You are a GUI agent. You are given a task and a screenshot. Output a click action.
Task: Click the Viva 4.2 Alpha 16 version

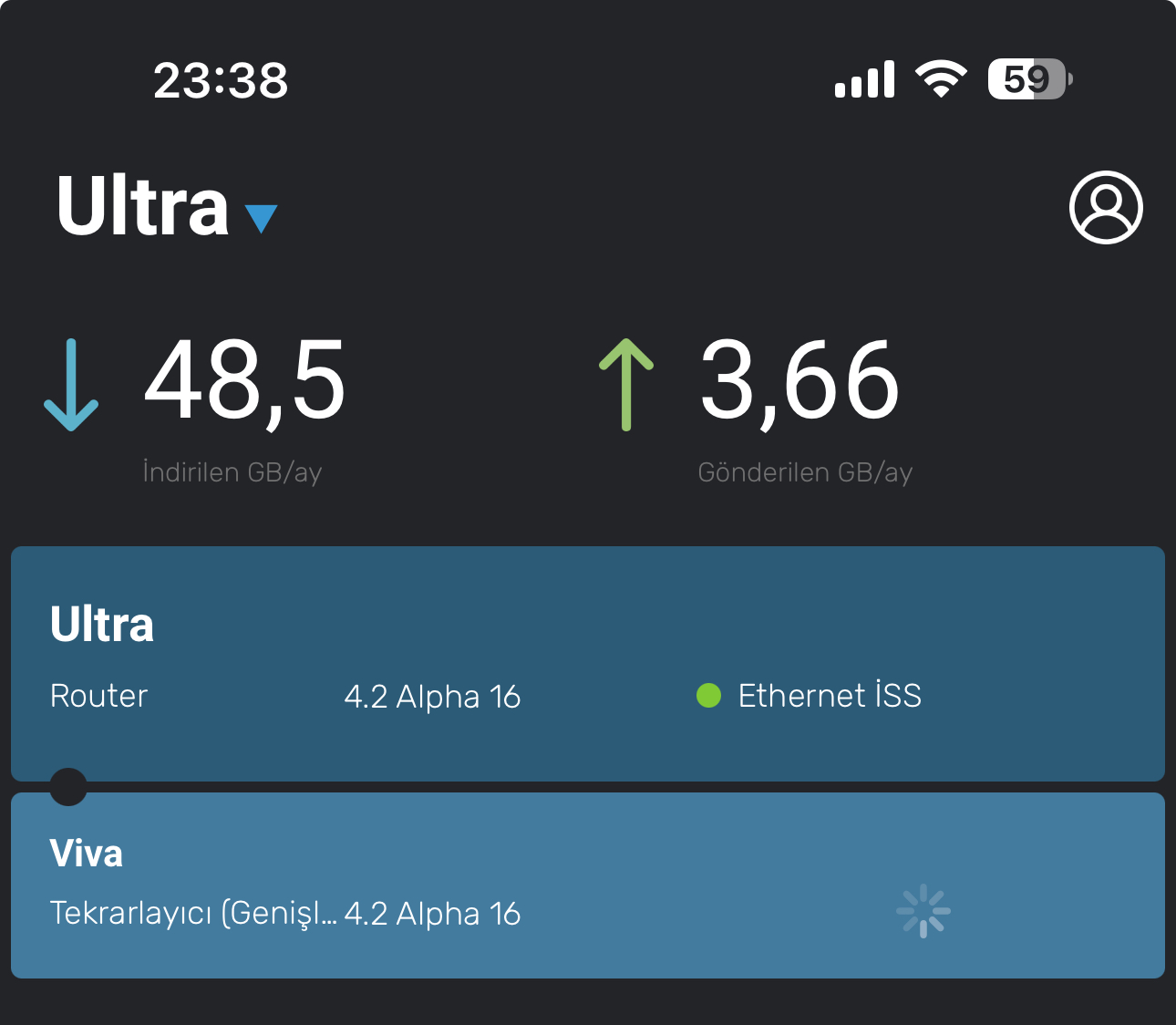click(432, 914)
